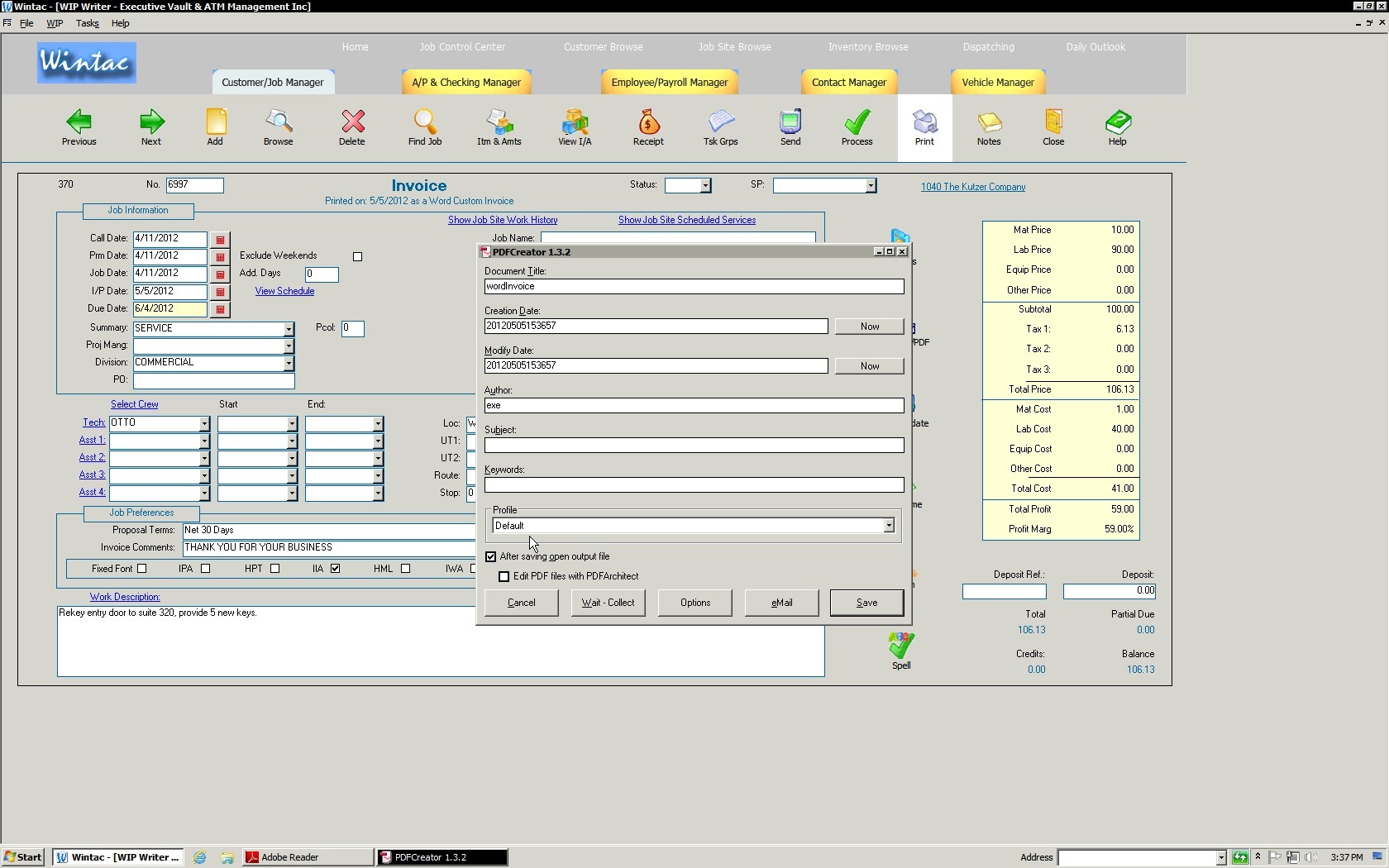Open the Notes icon
1389x868 pixels.
(989, 128)
